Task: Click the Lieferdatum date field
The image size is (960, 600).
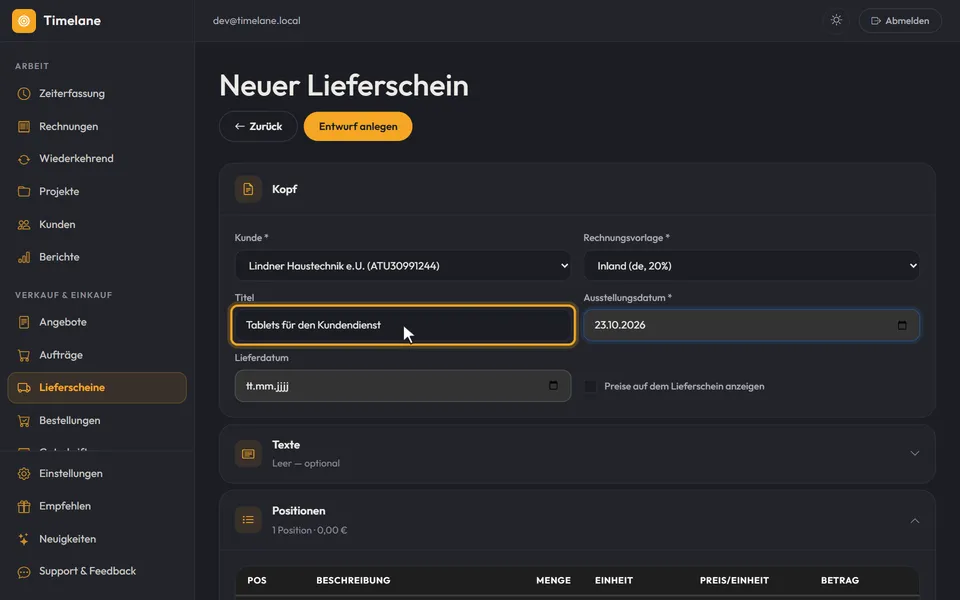Action: 403,386
